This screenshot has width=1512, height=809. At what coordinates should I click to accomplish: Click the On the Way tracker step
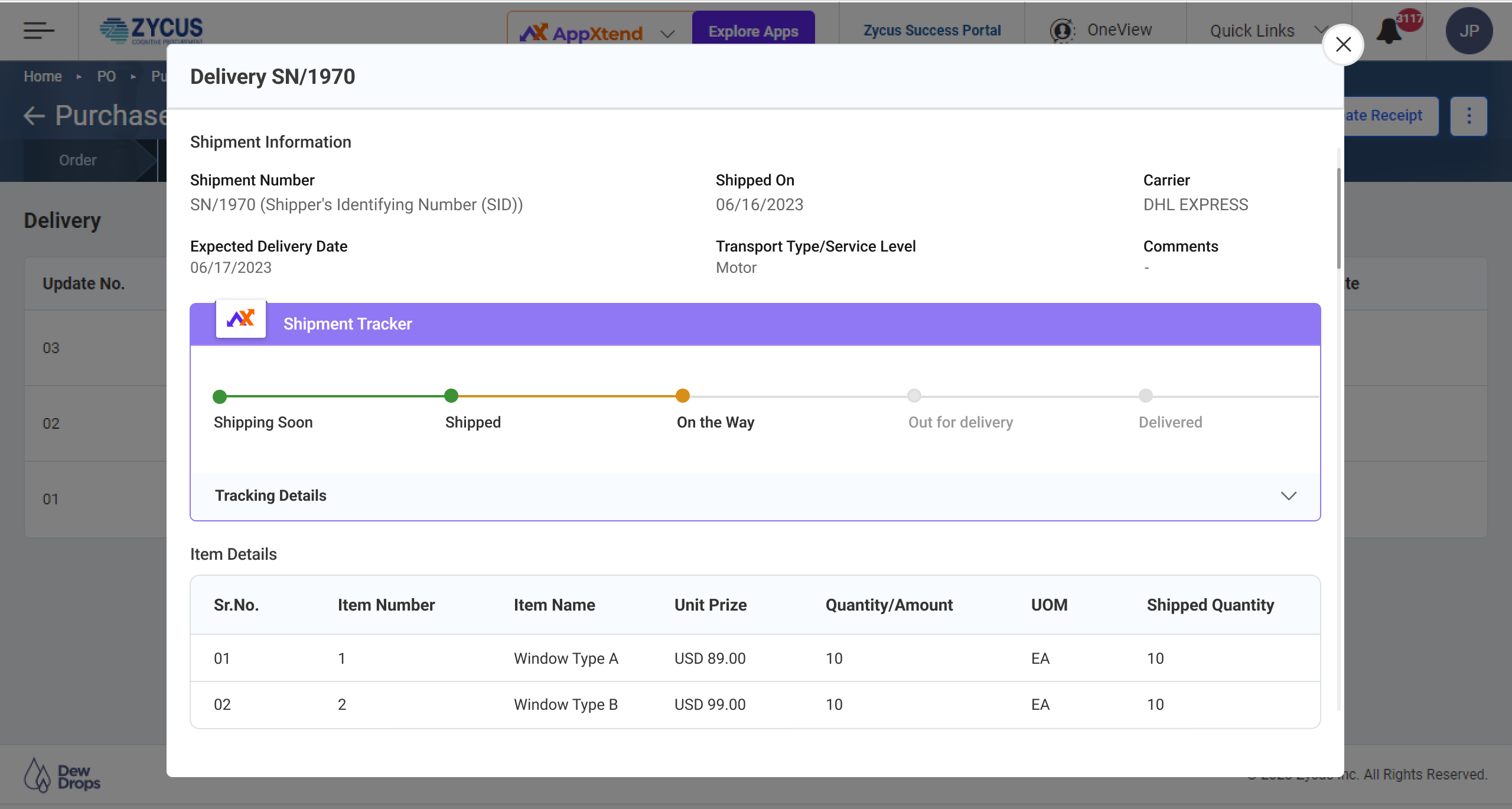click(x=683, y=396)
